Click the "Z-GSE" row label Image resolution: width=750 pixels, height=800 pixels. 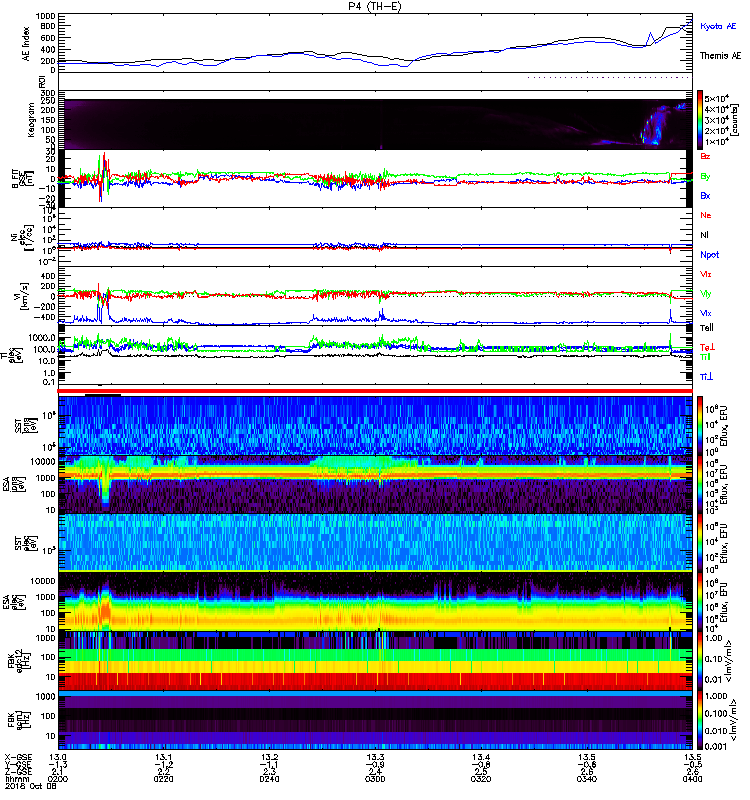[x=18, y=772]
